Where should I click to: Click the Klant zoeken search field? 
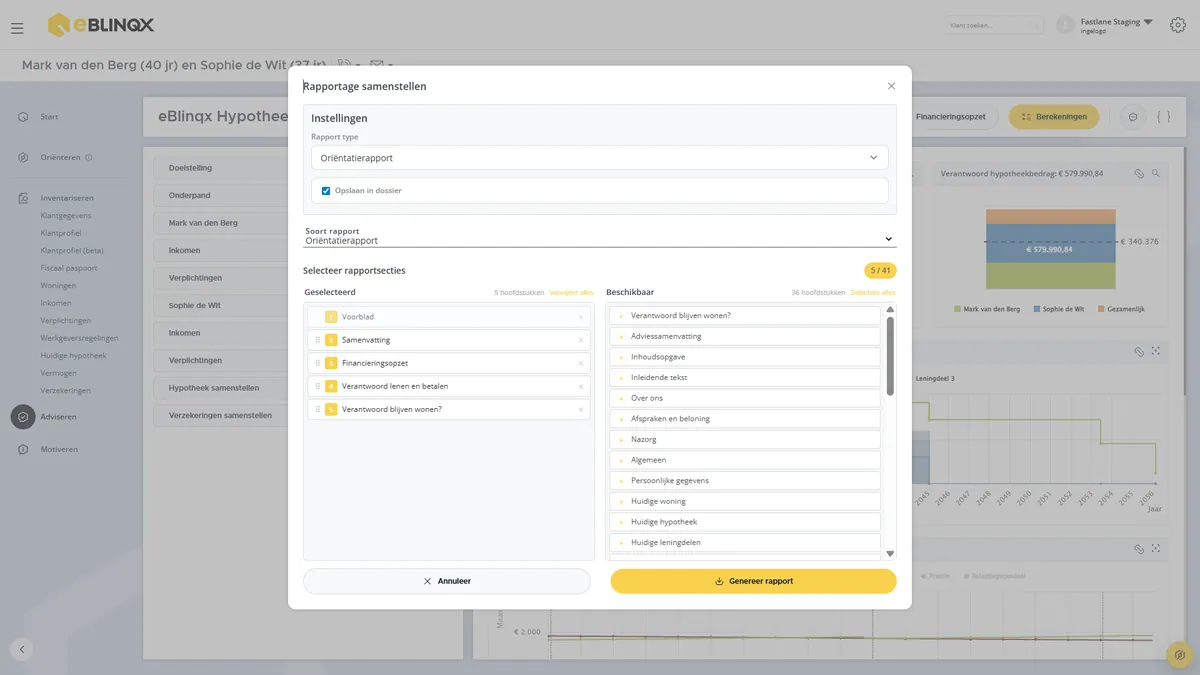995,25
